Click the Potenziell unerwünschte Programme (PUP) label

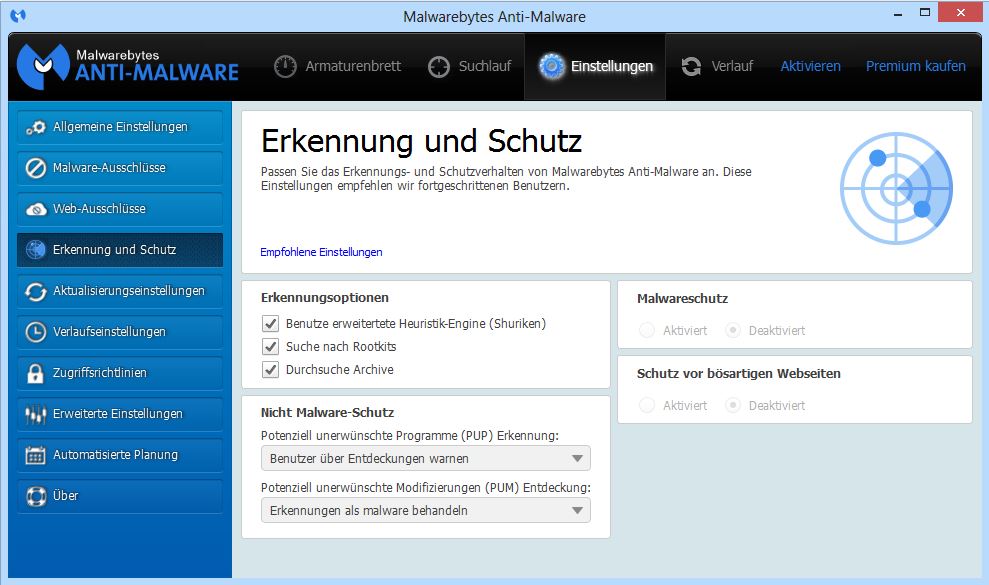(x=410, y=435)
